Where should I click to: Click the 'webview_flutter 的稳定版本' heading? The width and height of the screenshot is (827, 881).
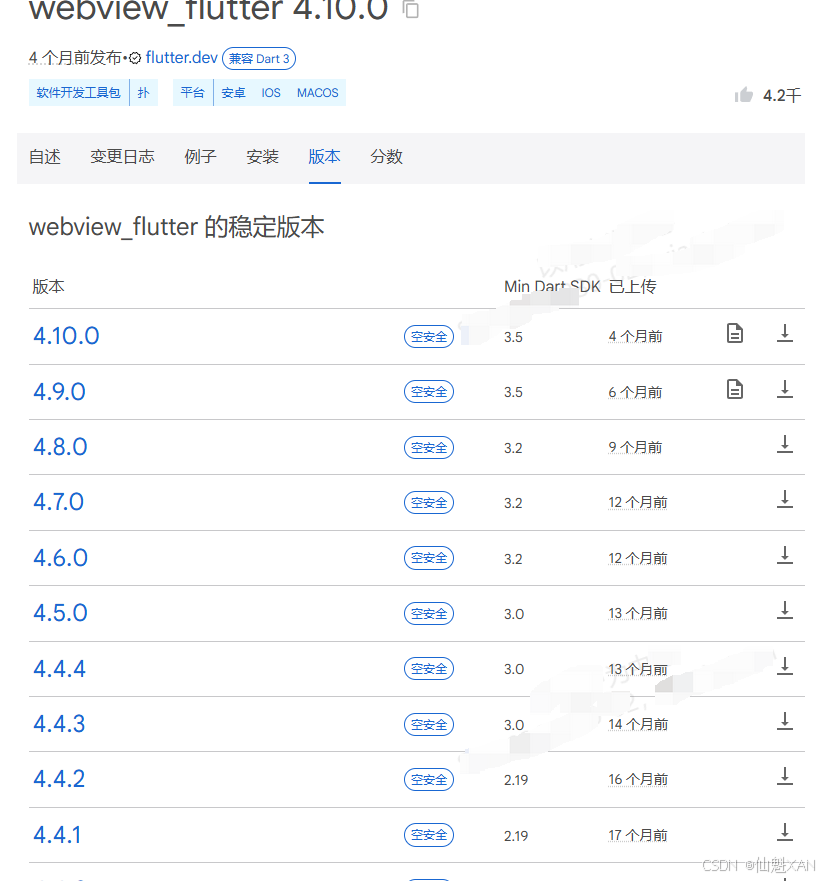click(x=176, y=227)
